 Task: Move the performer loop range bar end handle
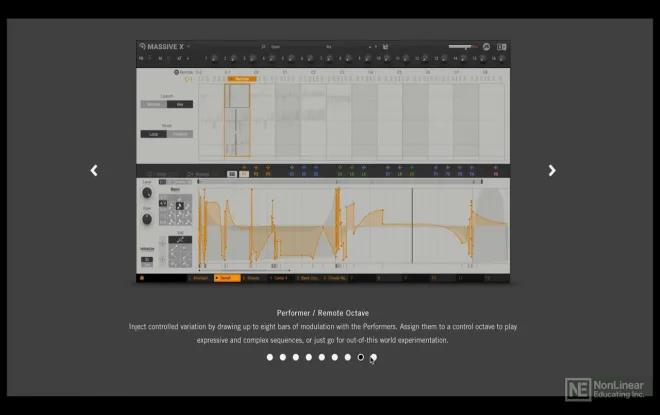[482, 182]
